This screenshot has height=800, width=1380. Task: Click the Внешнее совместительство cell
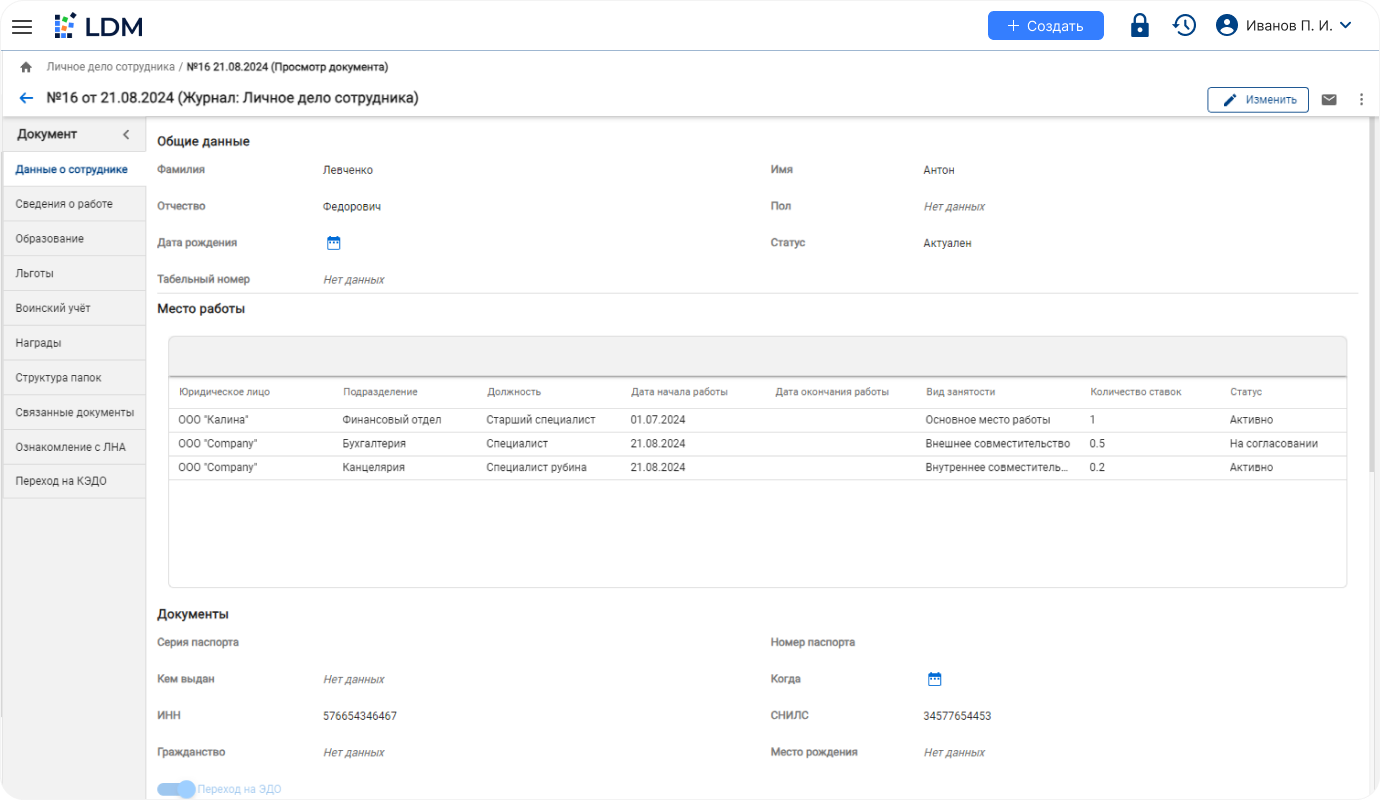(998, 443)
